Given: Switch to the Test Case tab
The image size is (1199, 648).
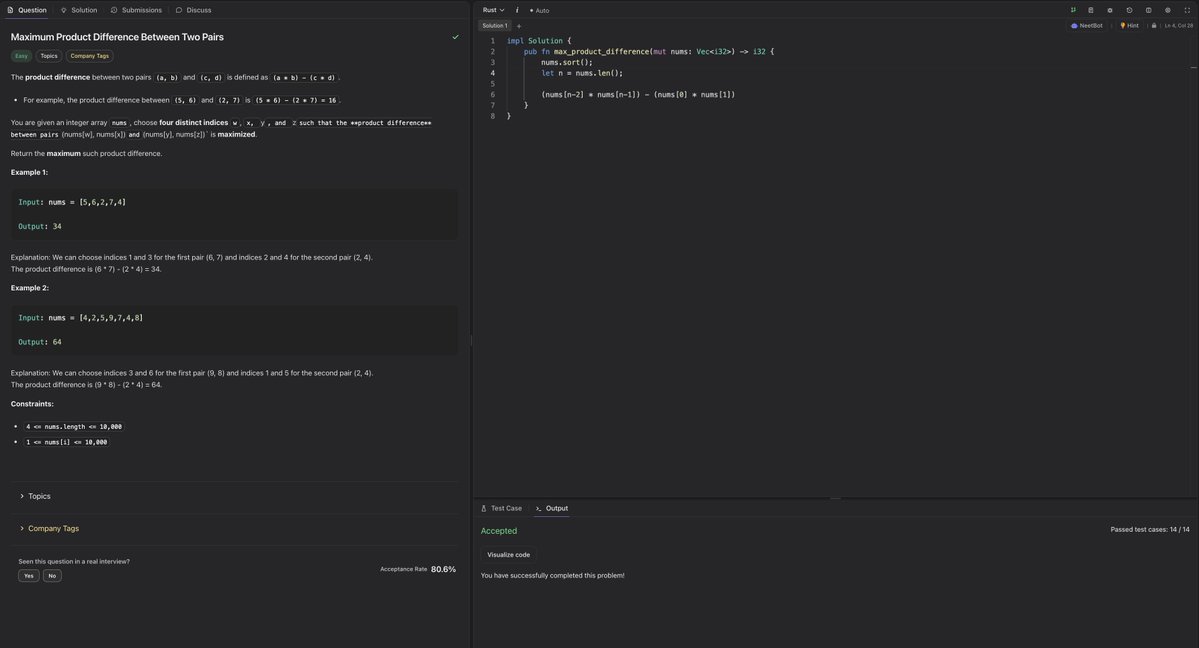Looking at the screenshot, I should [502, 508].
